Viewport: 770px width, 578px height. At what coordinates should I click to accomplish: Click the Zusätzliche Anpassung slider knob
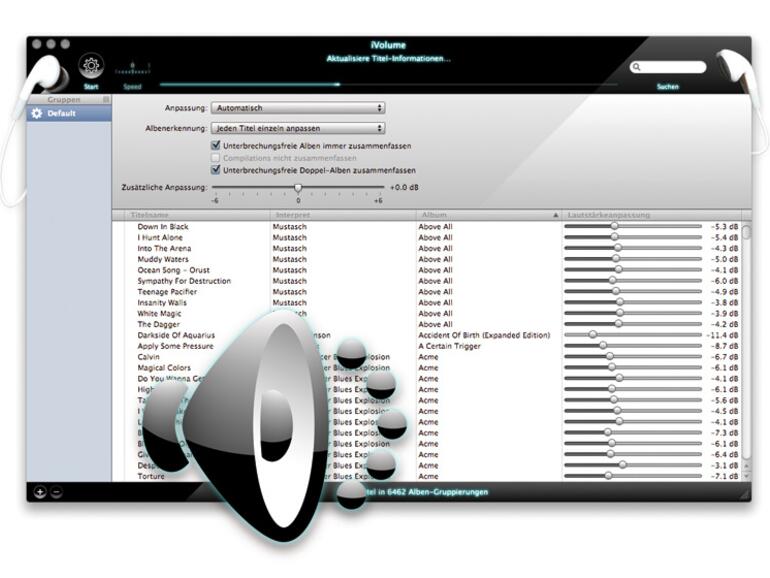pyautogui.click(x=298, y=188)
